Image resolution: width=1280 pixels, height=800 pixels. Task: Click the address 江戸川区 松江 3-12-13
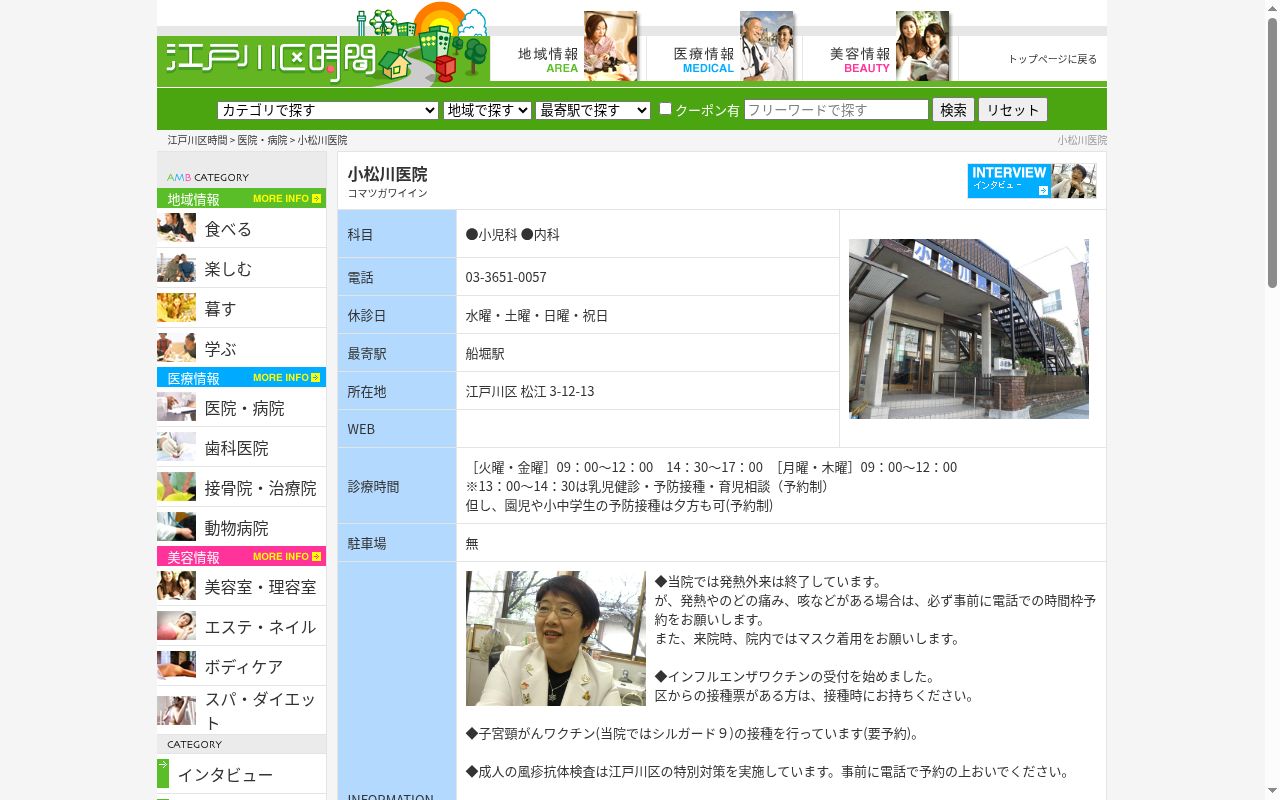tap(530, 391)
